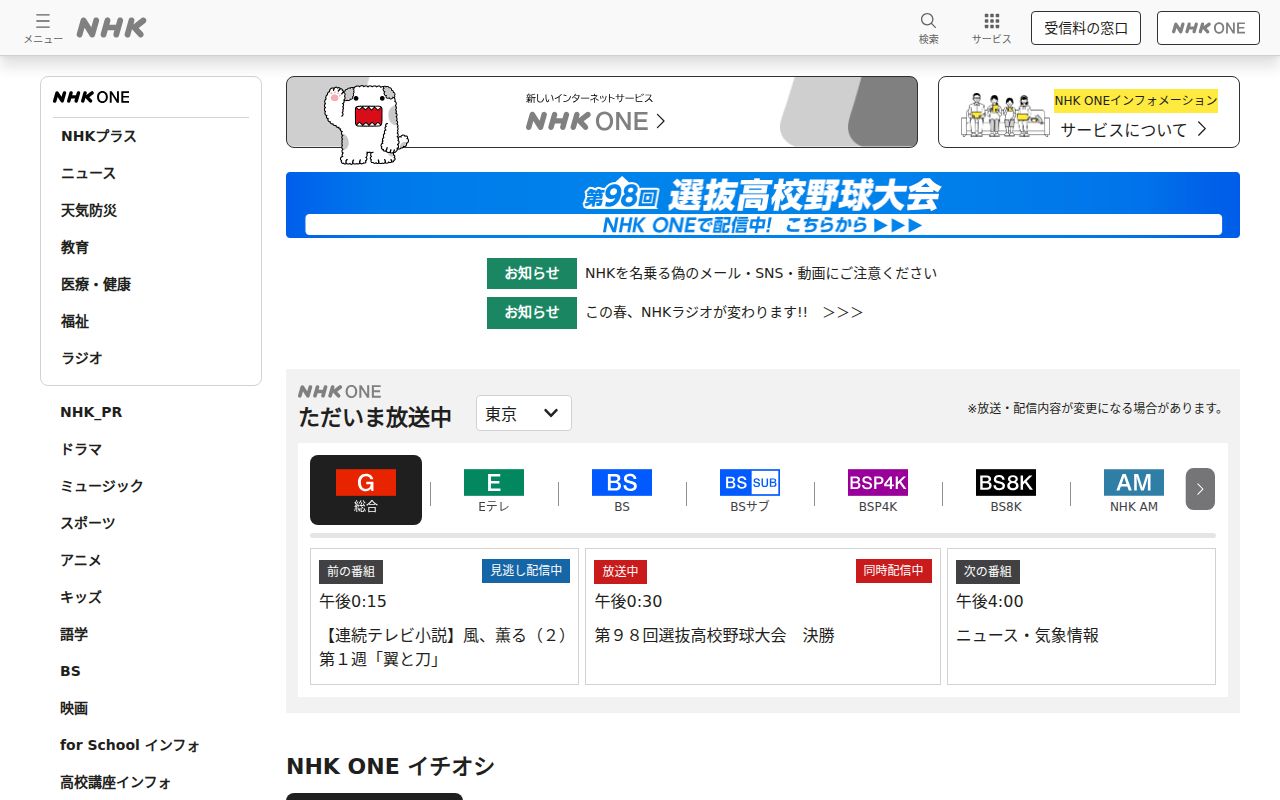Open 映画 sidebar link

tap(74, 708)
